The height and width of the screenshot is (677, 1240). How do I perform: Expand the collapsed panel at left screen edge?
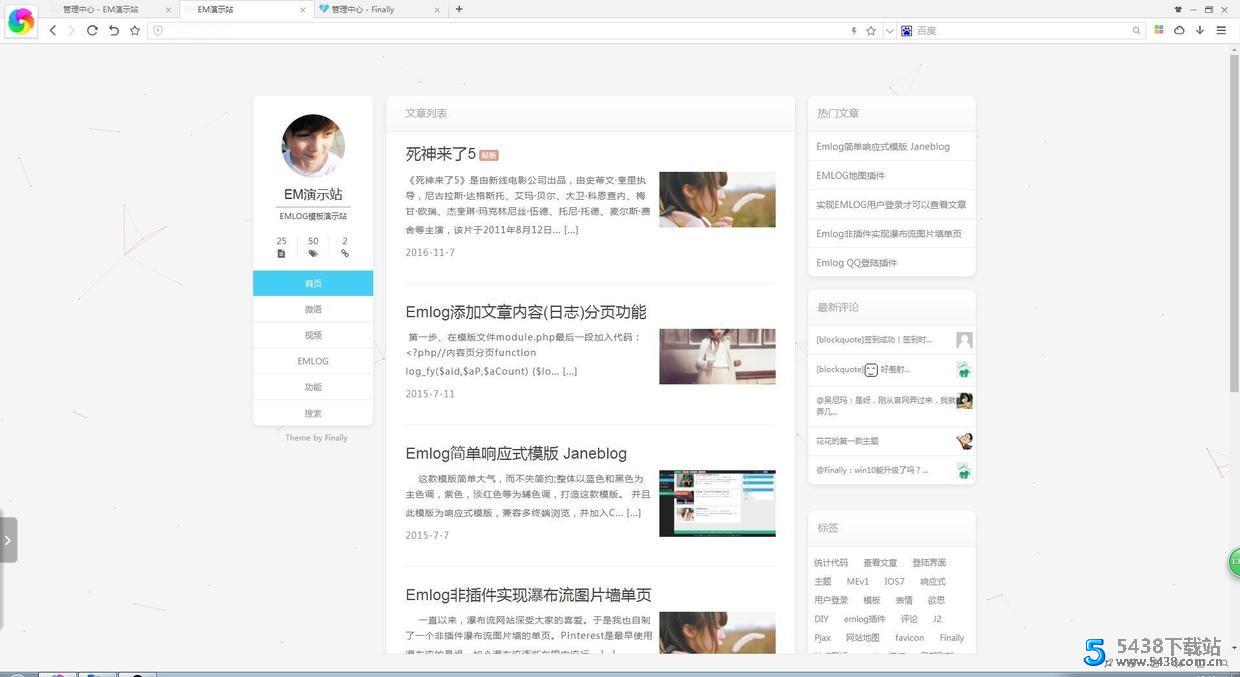pyautogui.click(x=8, y=539)
